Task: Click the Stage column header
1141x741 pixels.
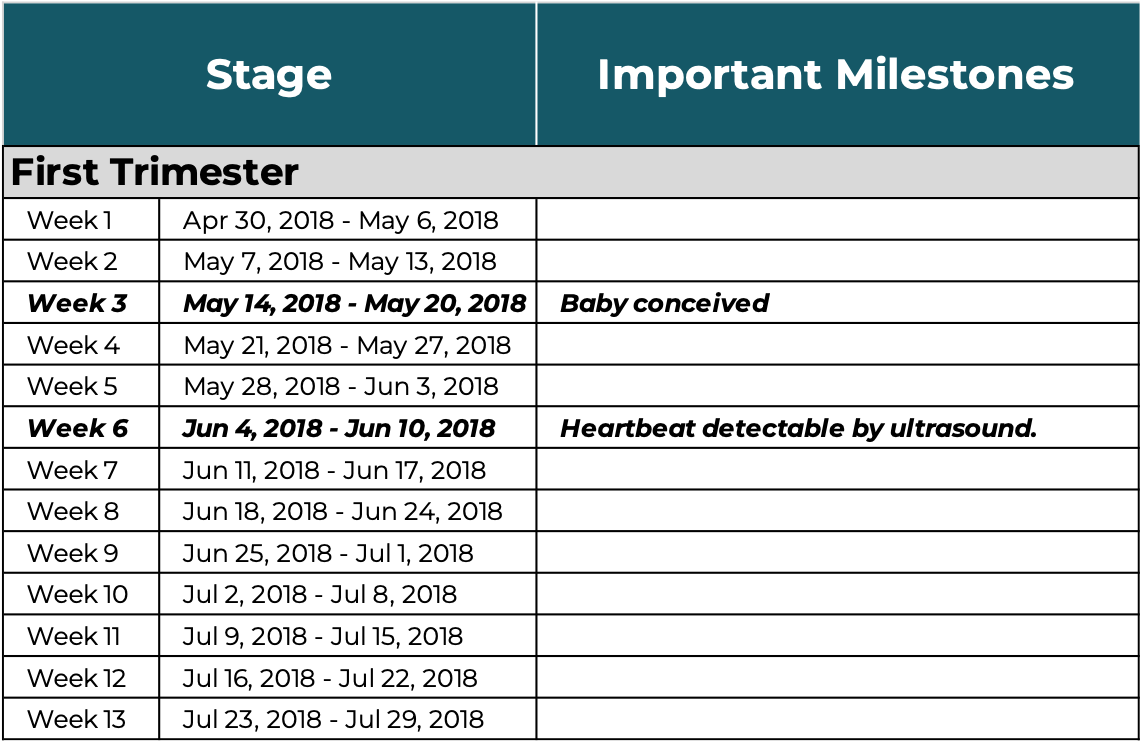Action: [x=269, y=75]
